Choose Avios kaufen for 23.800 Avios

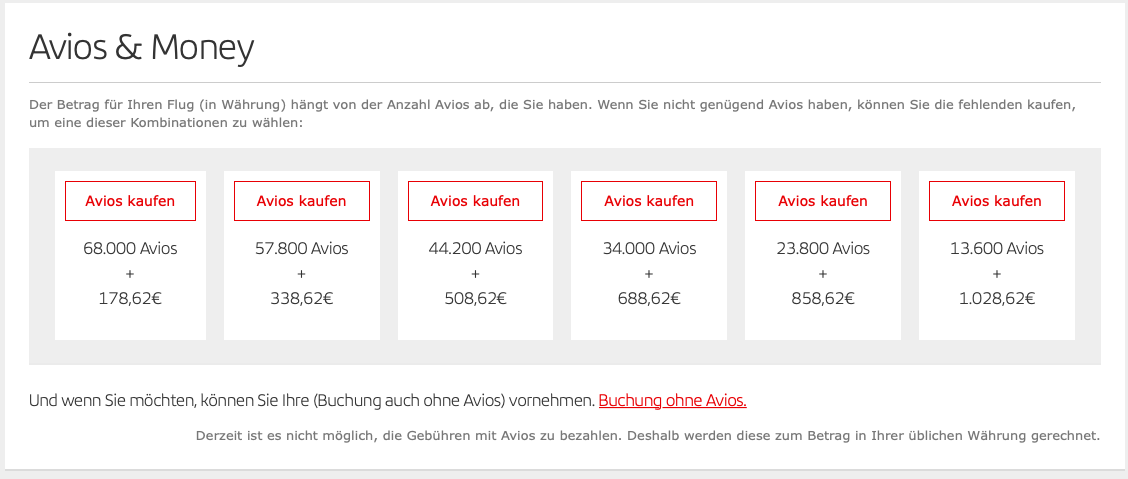pos(823,201)
